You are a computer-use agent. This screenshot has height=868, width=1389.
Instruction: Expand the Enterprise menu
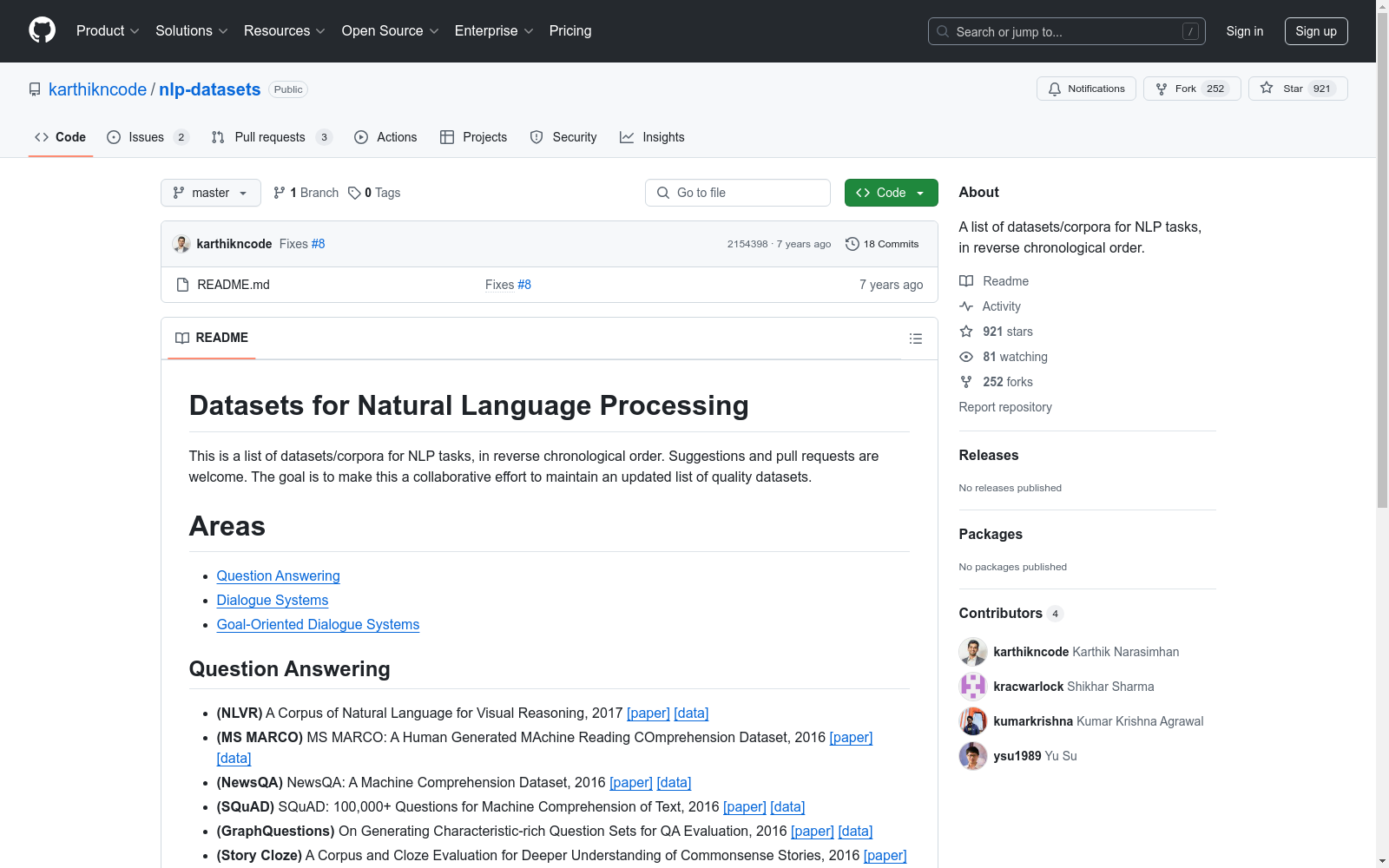[494, 31]
